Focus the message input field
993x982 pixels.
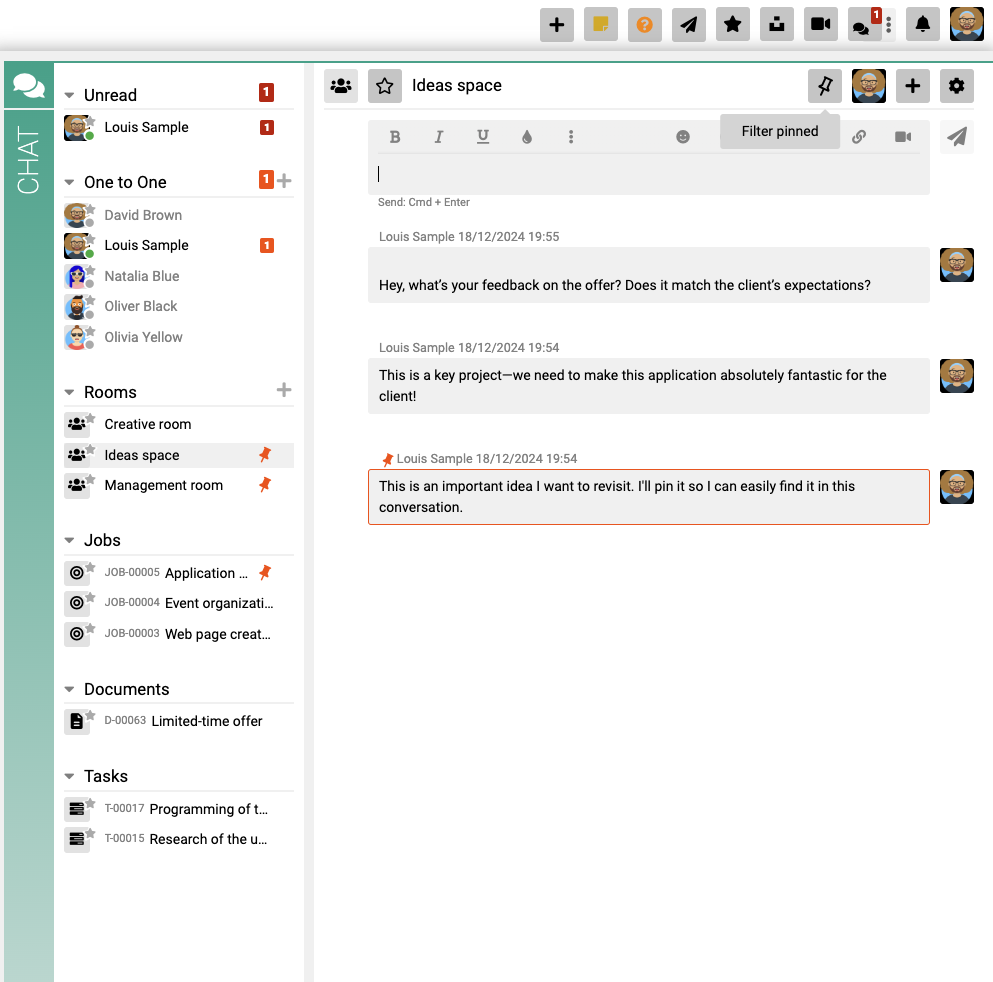point(648,174)
